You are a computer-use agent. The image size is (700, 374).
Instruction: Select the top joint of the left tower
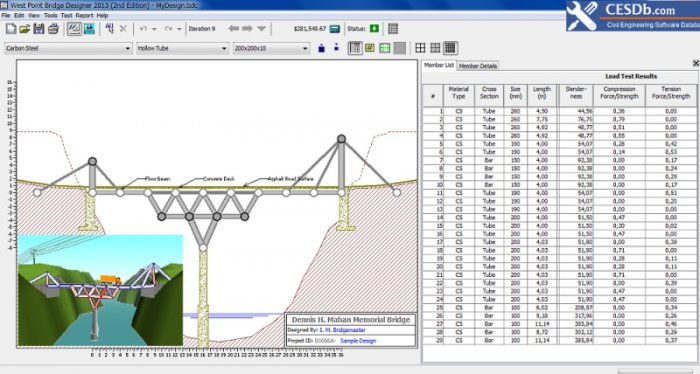(92, 161)
